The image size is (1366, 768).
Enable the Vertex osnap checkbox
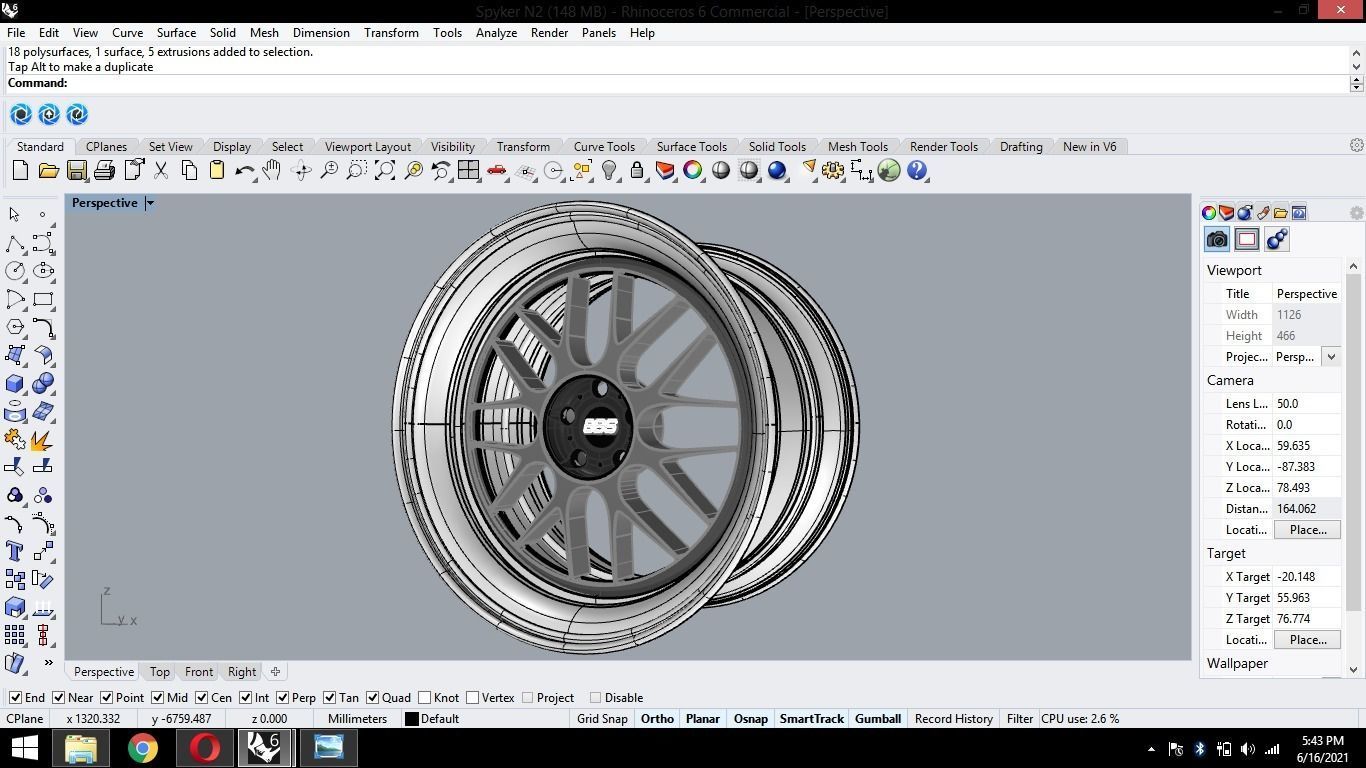[473, 697]
